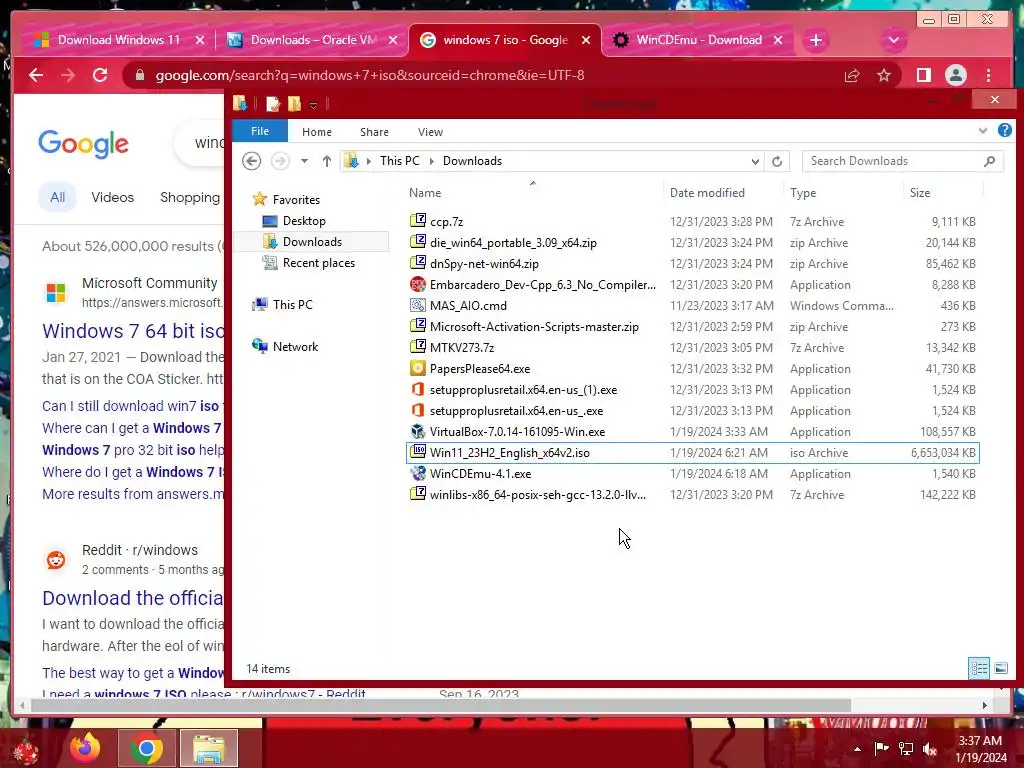Click Chrome's horizontal scrollbar
The height and width of the screenshot is (768, 1024).
441,705
